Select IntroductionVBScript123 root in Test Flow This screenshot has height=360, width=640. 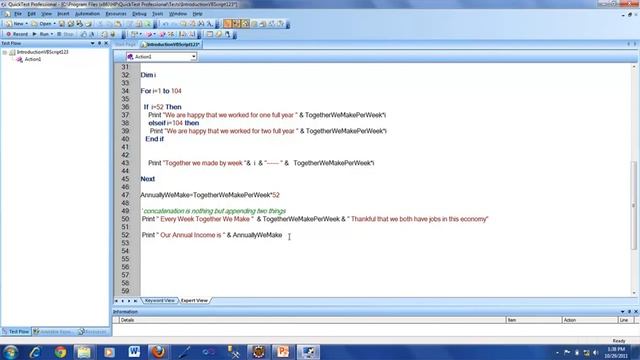pos(42,52)
